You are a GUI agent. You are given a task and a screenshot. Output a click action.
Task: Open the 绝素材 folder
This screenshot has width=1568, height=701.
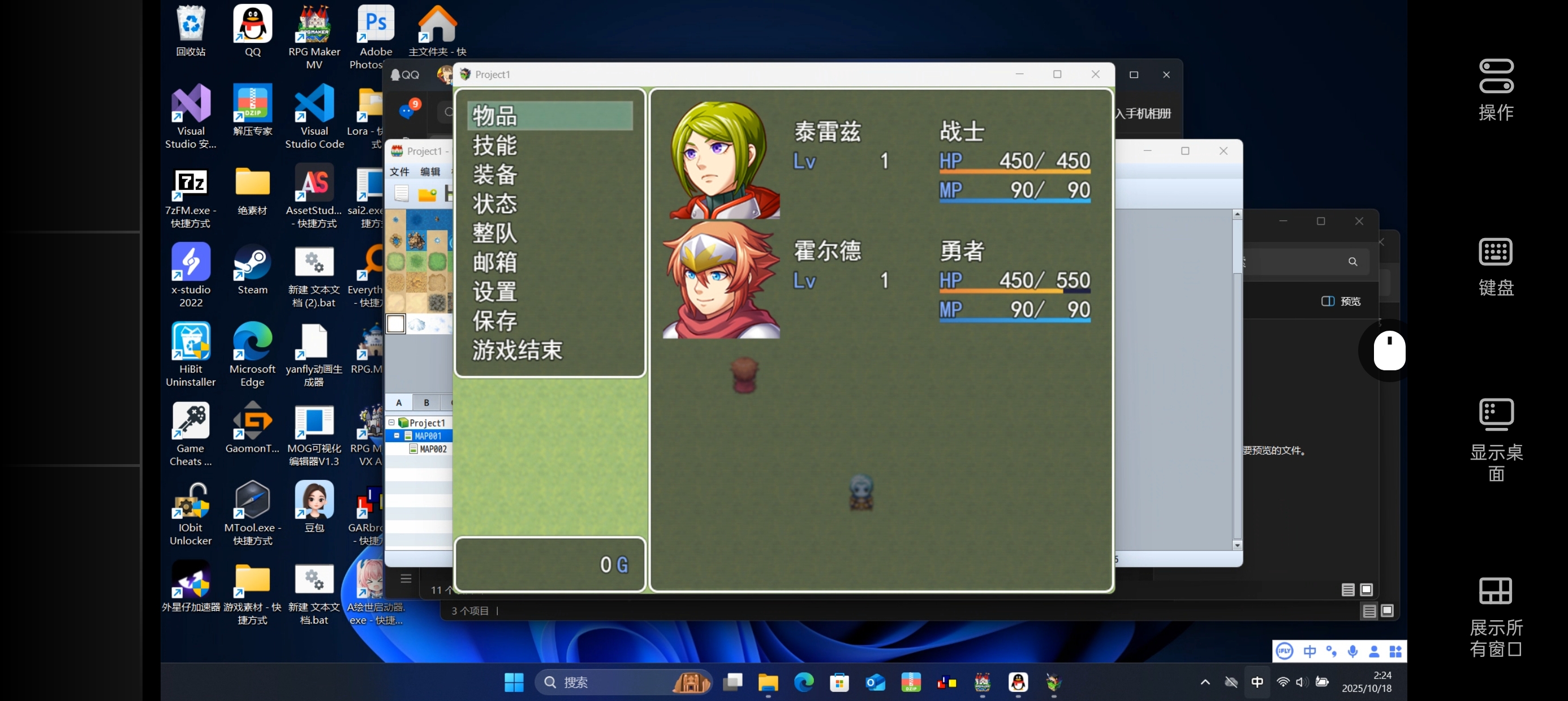pyautogui.click(x=253, y=190)
